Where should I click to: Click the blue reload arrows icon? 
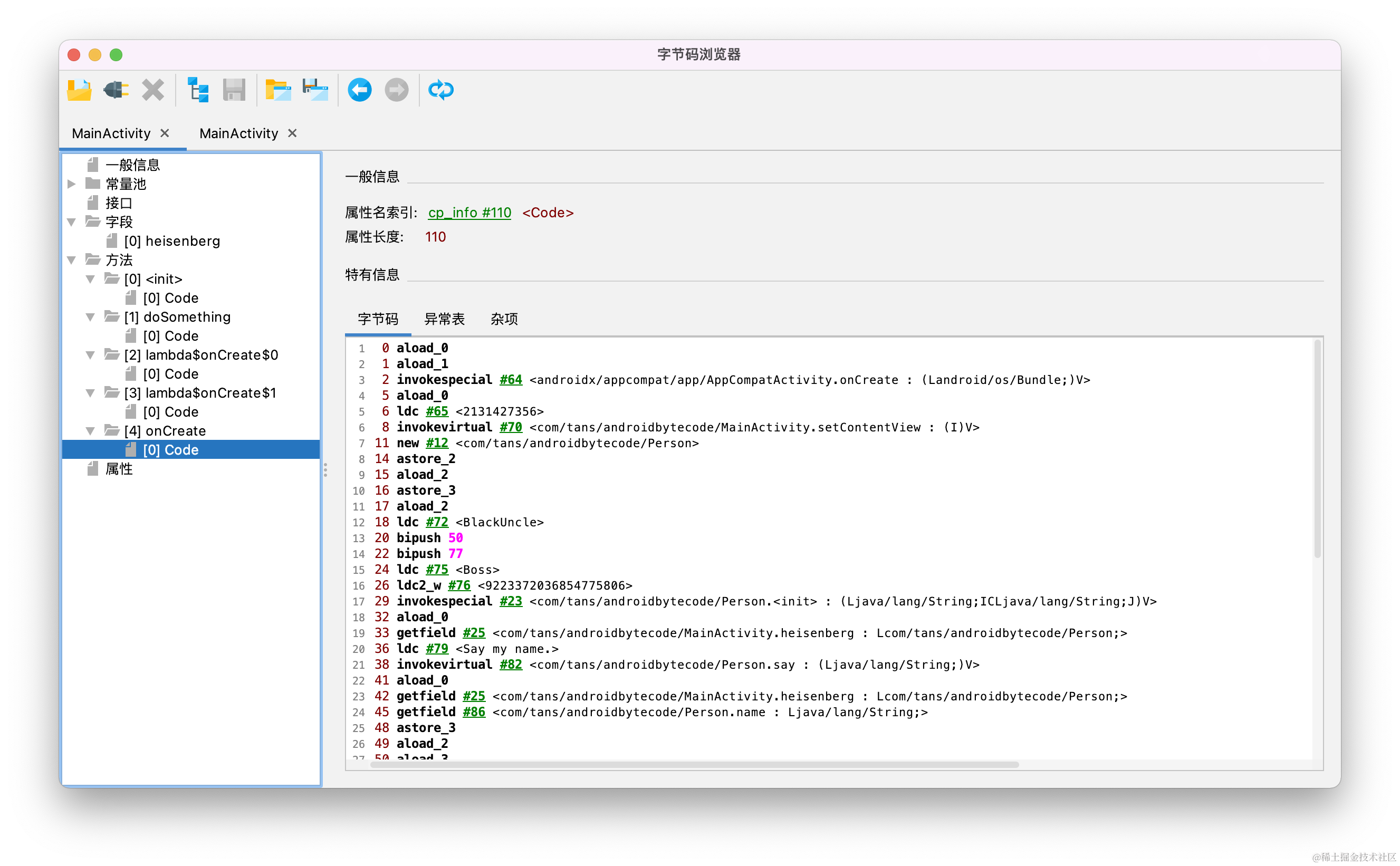point(441,90)
